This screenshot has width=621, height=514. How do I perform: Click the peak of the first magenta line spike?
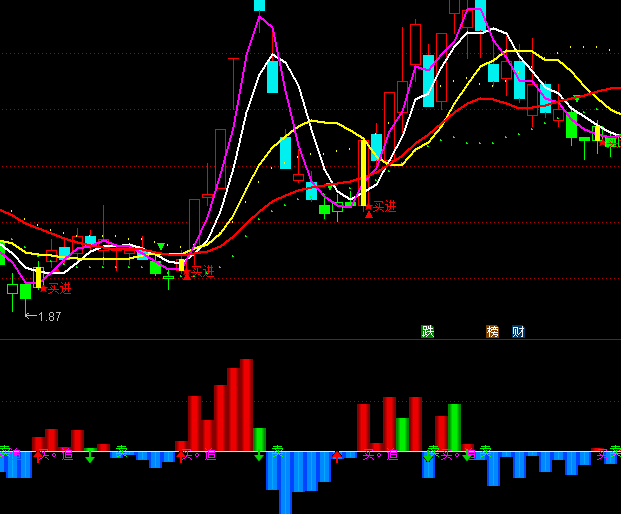click(x=260, y=17)
